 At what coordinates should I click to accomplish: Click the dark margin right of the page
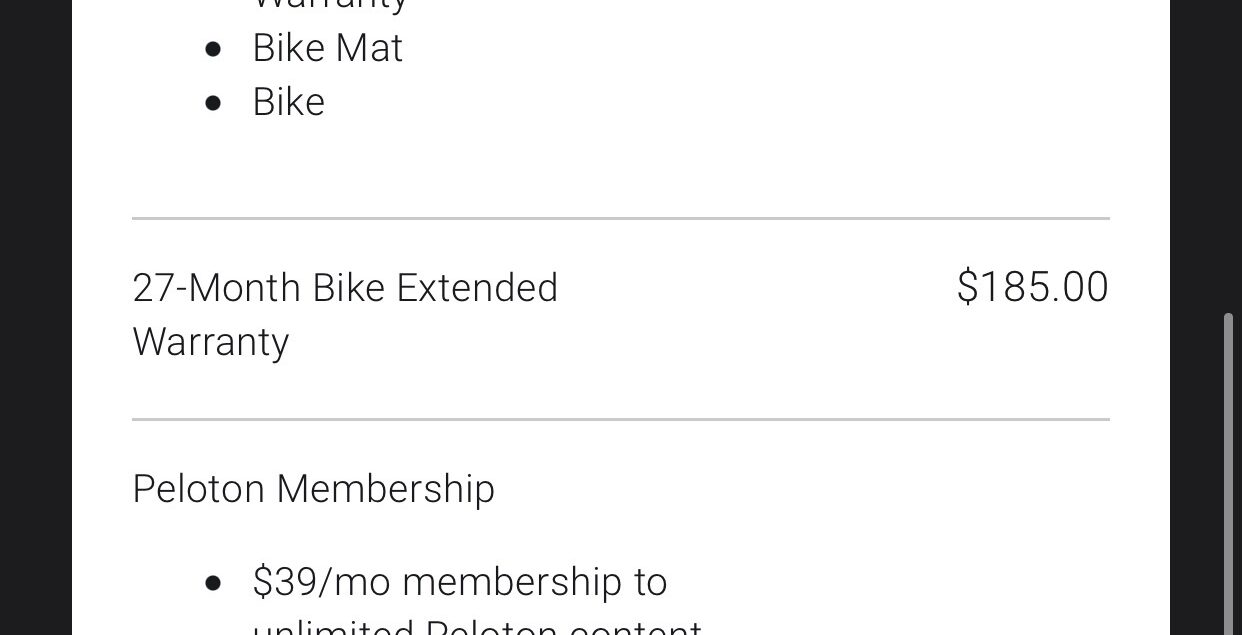(x=1195, y=317)
